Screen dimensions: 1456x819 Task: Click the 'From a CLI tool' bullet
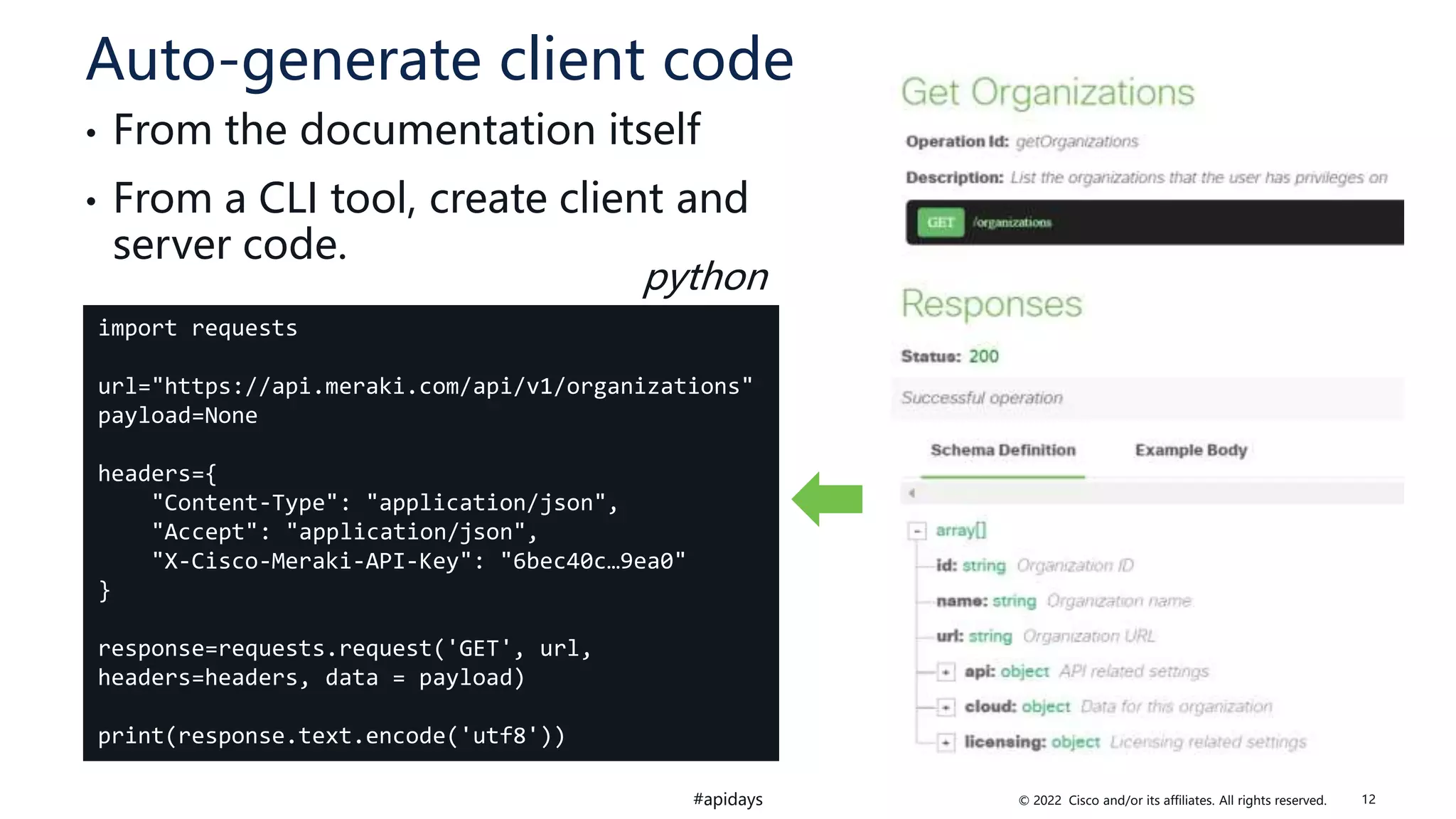click(x=430, y=221)
